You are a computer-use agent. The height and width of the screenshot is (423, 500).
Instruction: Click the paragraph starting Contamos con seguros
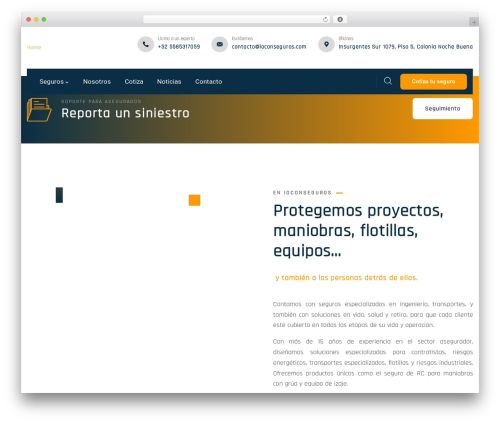(x=373, y=314)
